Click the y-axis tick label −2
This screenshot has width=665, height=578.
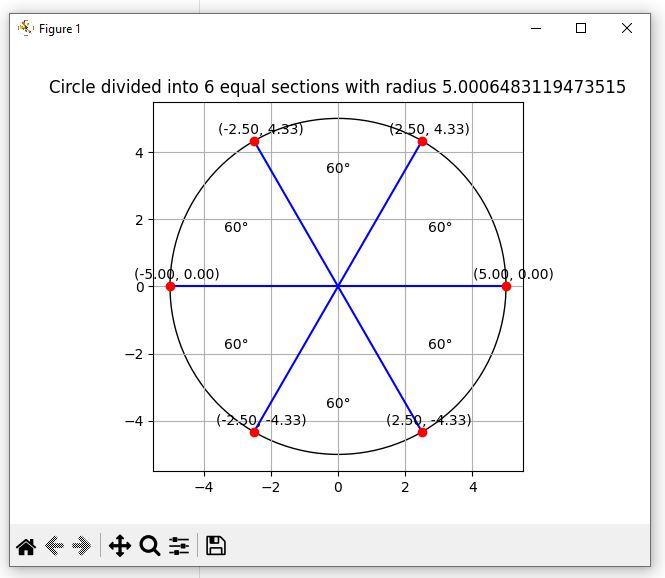[x=135, y=354]
